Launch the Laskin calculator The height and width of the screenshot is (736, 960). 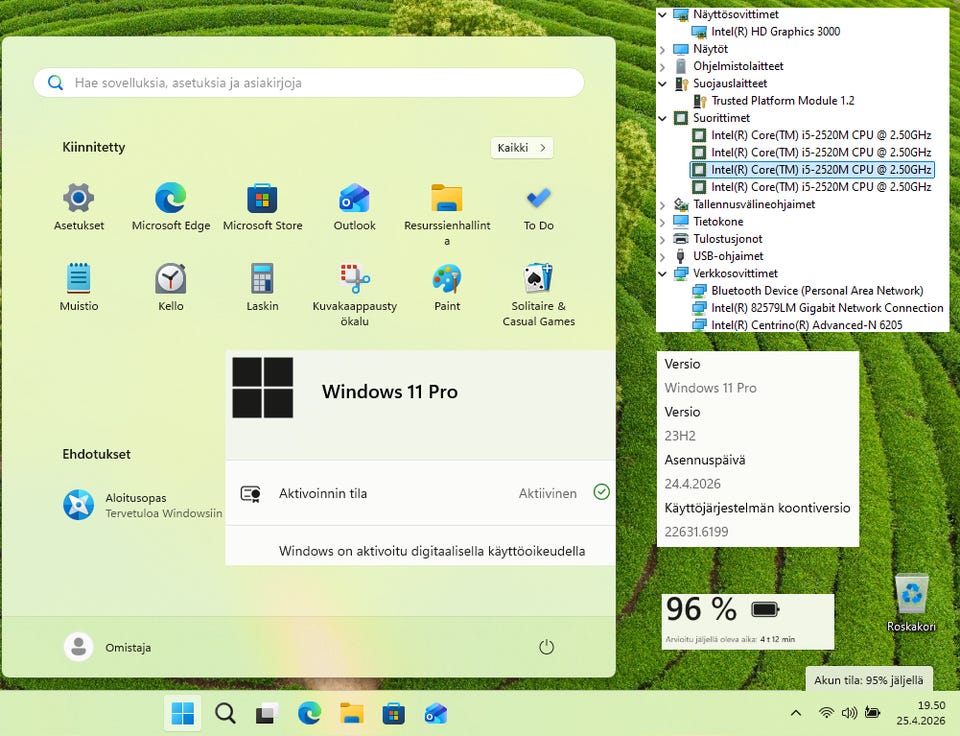[263, 287]
